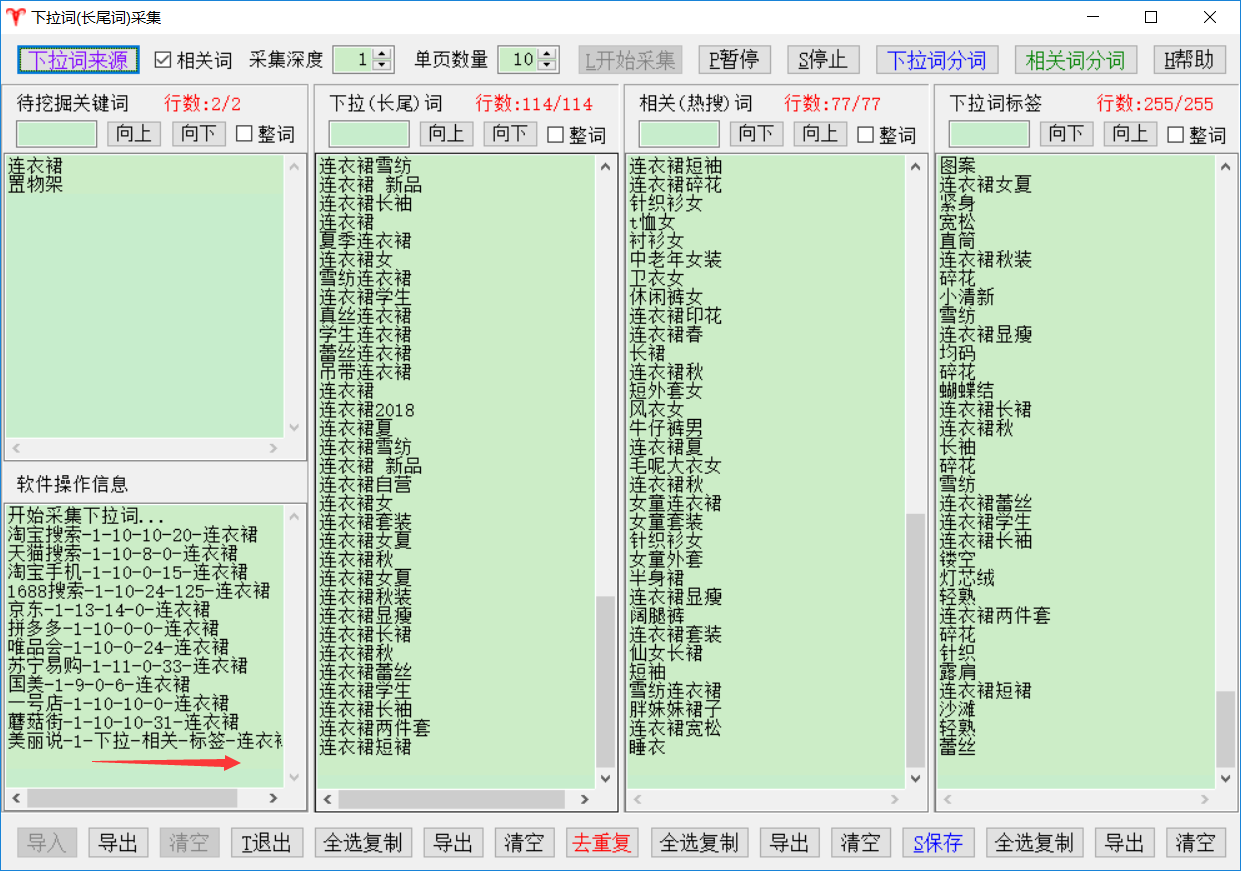This screenshot has width=1241, height=871.
Task: Click the application logo icon in title bar
Action: (16, 17)
